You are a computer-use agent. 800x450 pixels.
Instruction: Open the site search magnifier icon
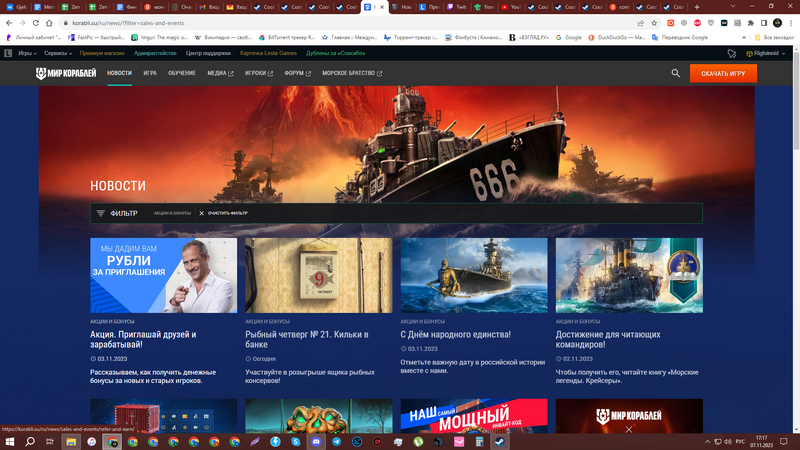[676, 73]
